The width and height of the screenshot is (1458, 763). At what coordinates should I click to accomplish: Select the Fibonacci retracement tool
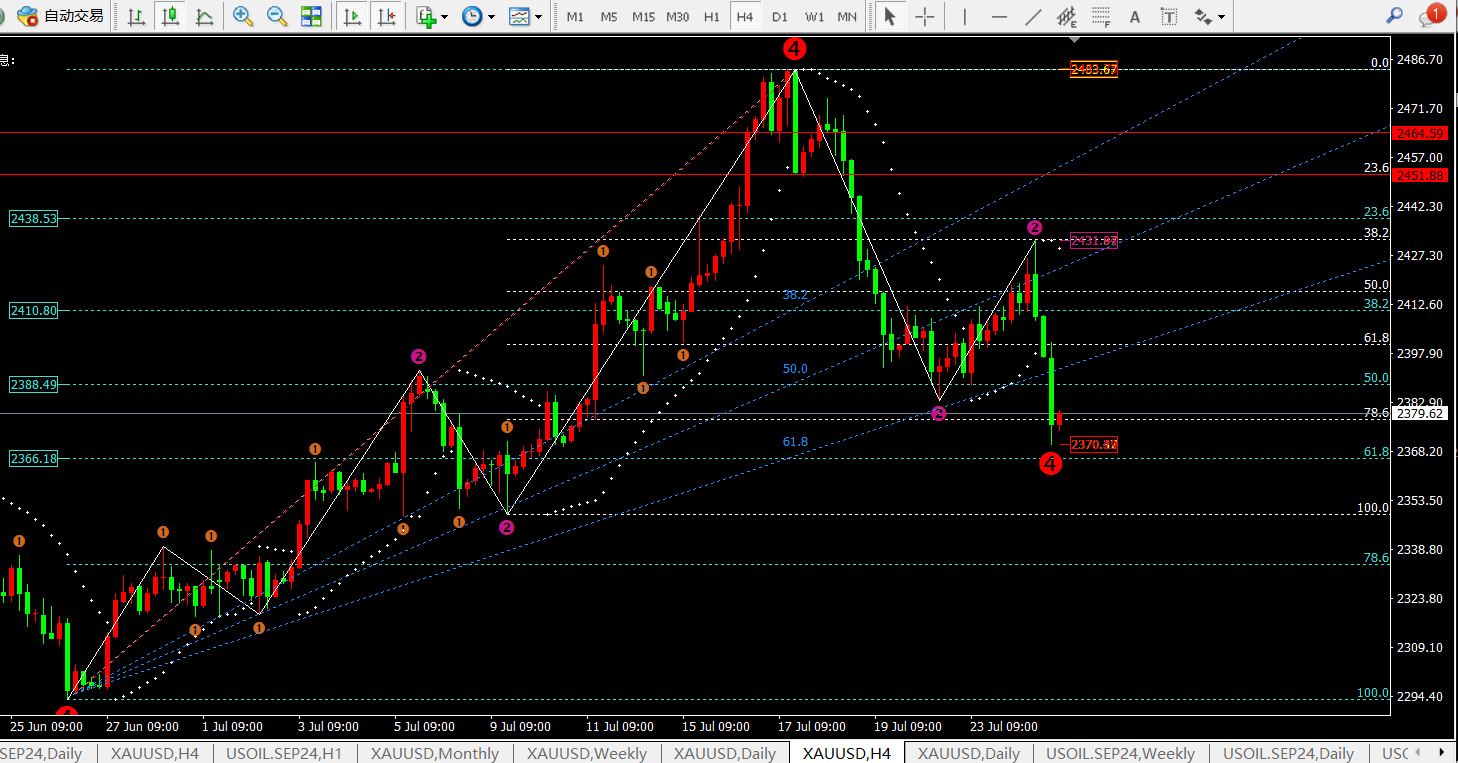1101,16
